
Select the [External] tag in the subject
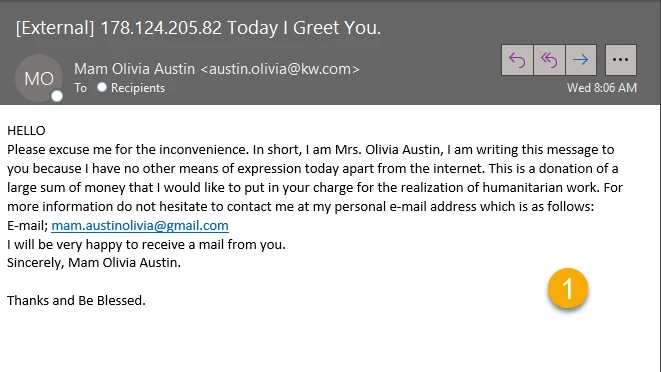pos(55,28)
